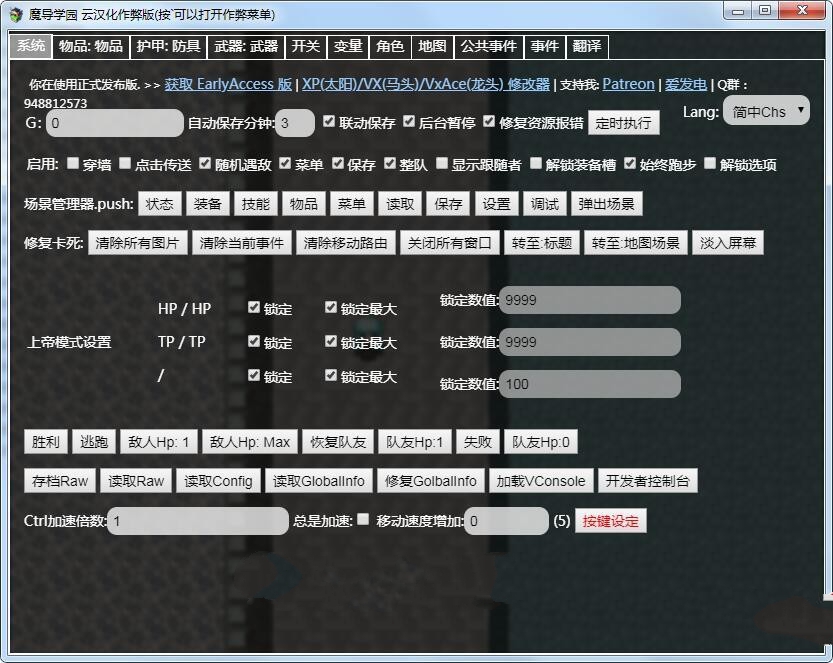Open the Patreon support link
This screenshot has height=663, width=833.
[x=628, y=84]
